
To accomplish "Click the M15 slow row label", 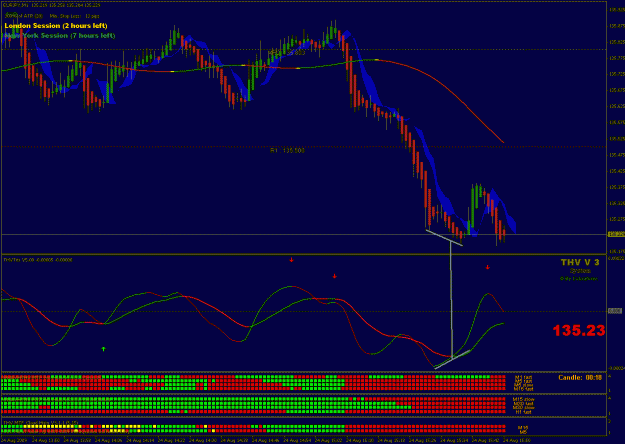I will (523, 399).
